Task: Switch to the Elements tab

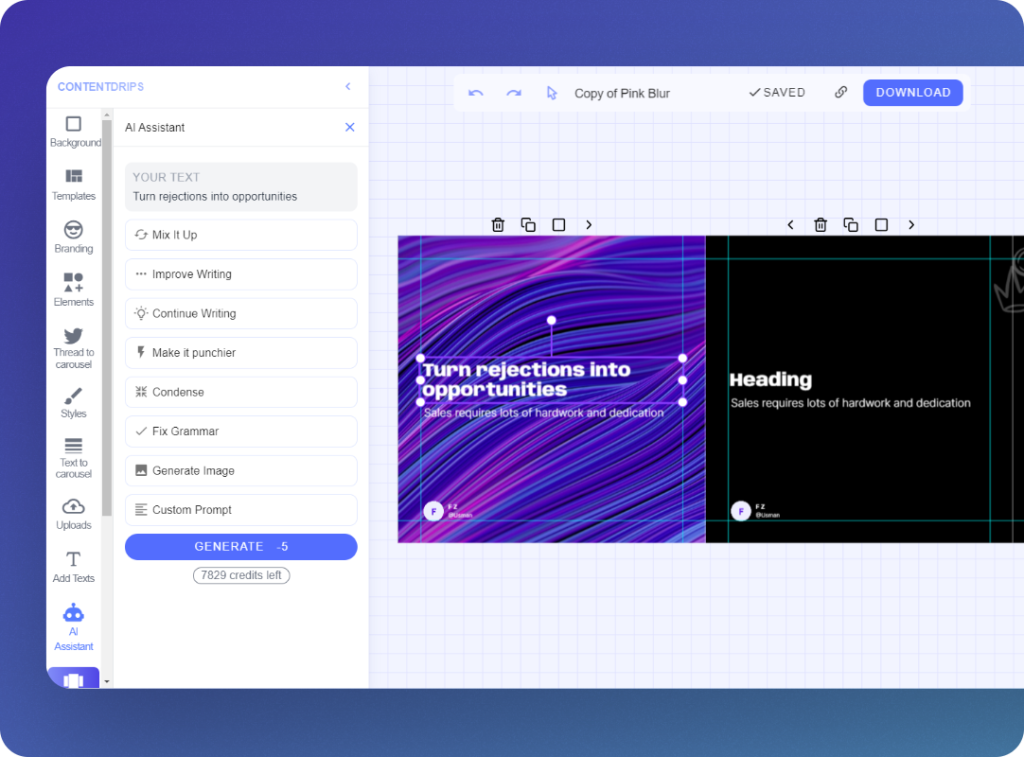Action: click(73, 290)
